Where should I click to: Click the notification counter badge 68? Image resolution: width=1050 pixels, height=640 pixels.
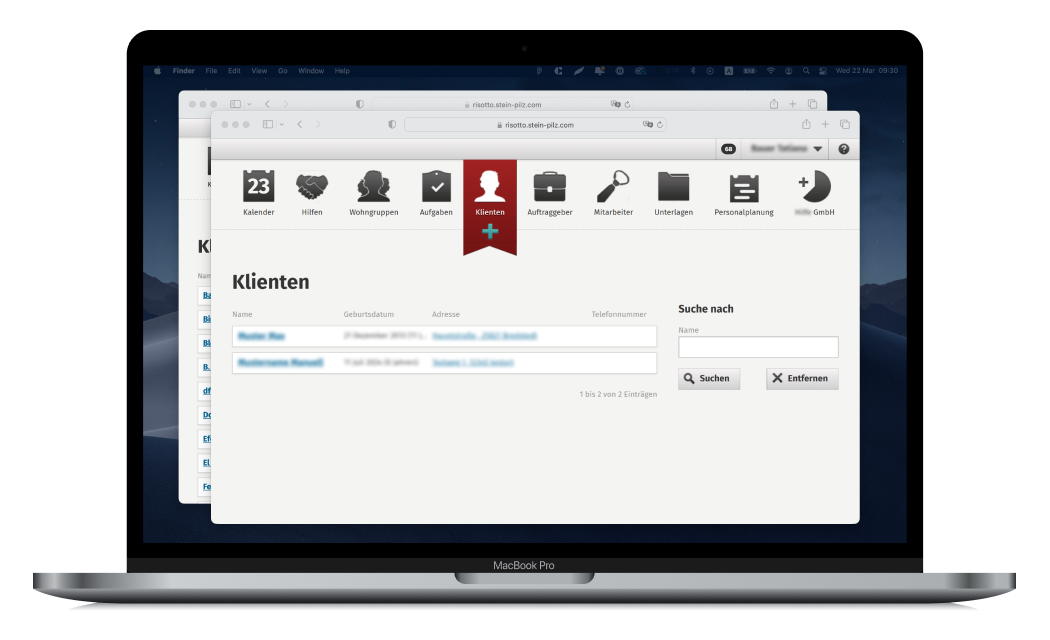[728, 149]
